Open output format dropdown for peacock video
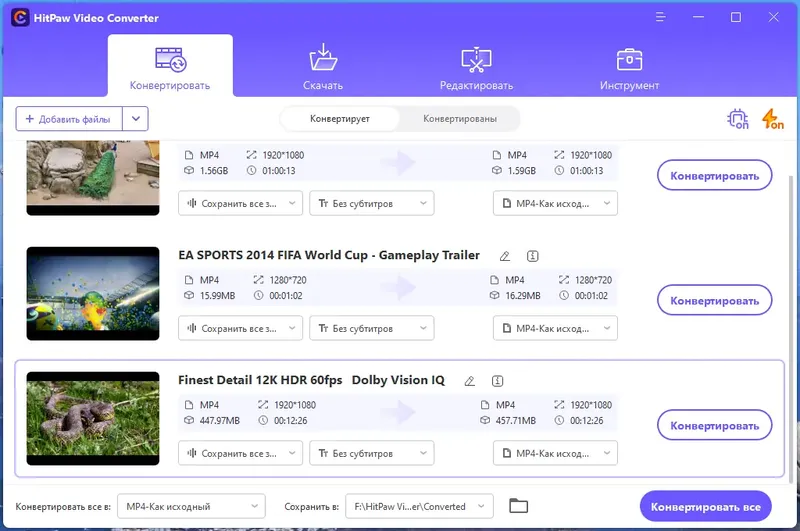800x531 pixels. coord(555,204)
